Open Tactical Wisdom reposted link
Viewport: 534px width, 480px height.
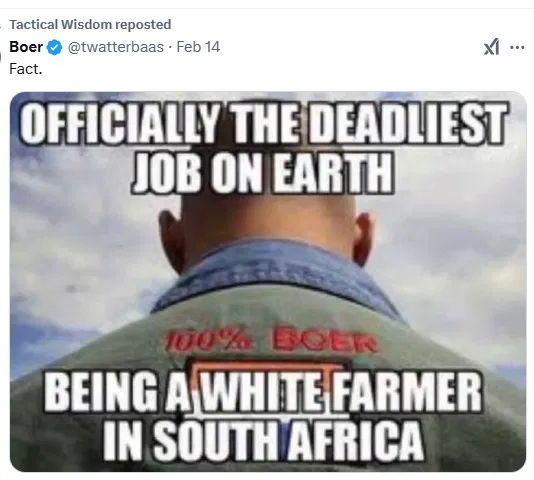(x=90, y=25)
